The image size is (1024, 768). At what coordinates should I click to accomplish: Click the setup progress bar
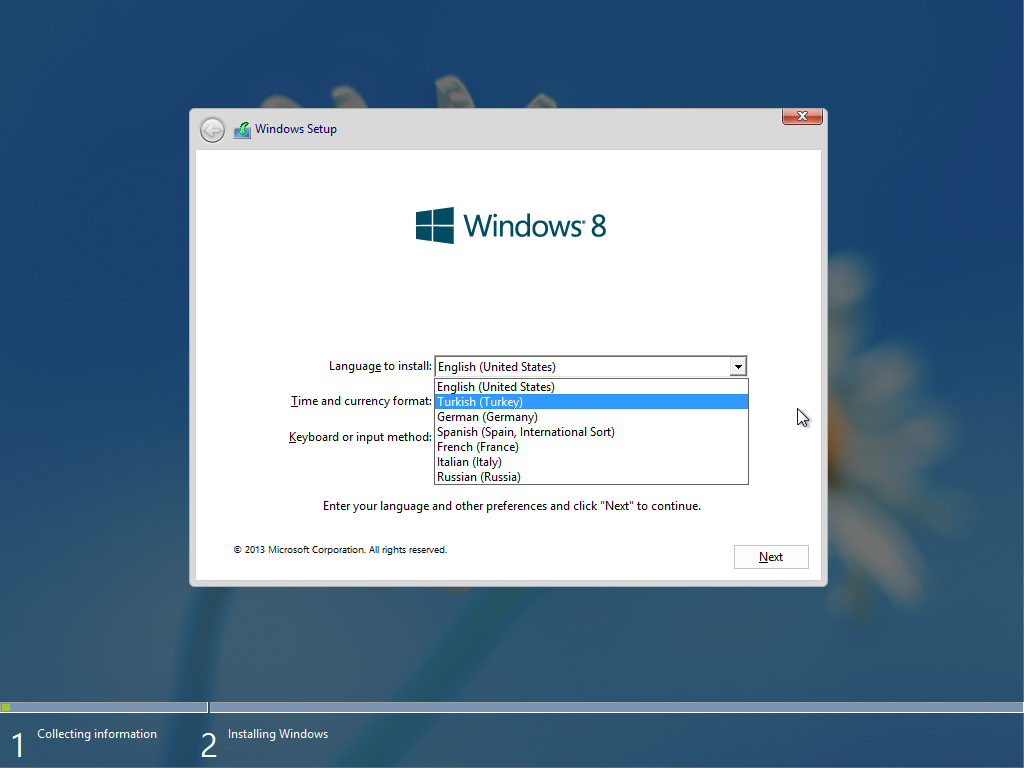512,707
